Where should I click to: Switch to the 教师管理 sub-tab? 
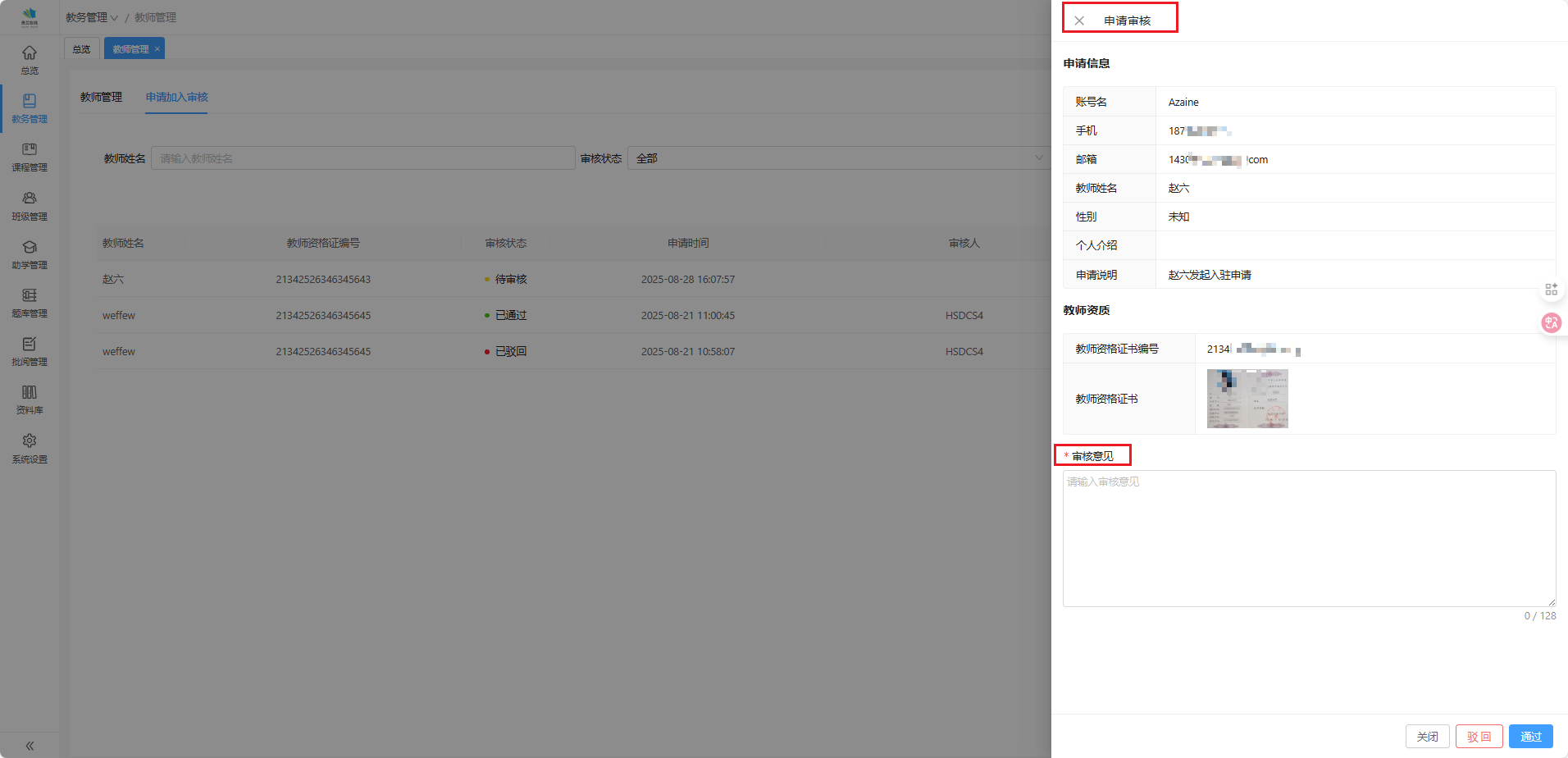(x=101, y=97)
